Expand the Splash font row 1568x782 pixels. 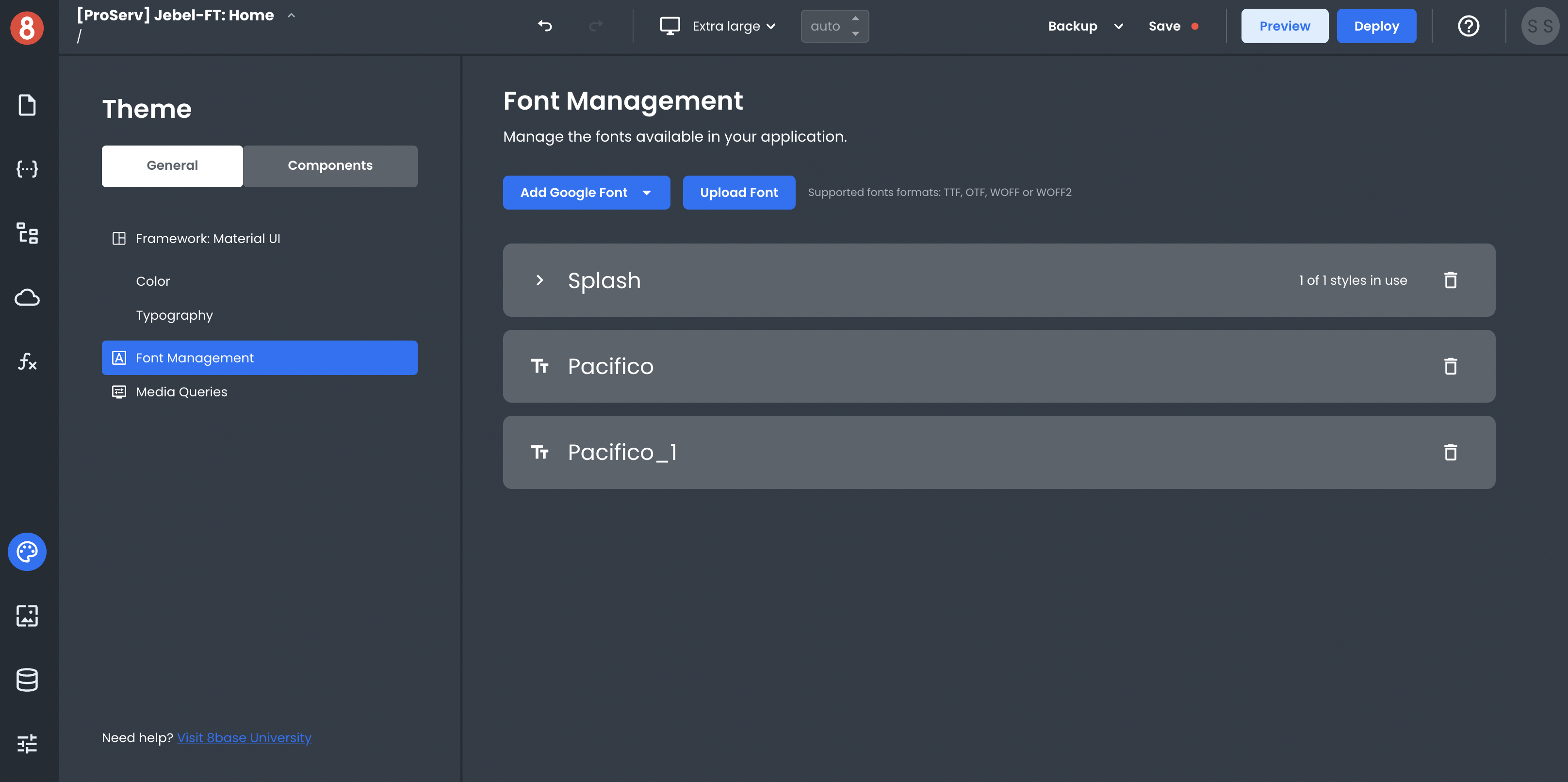(539, 280)
